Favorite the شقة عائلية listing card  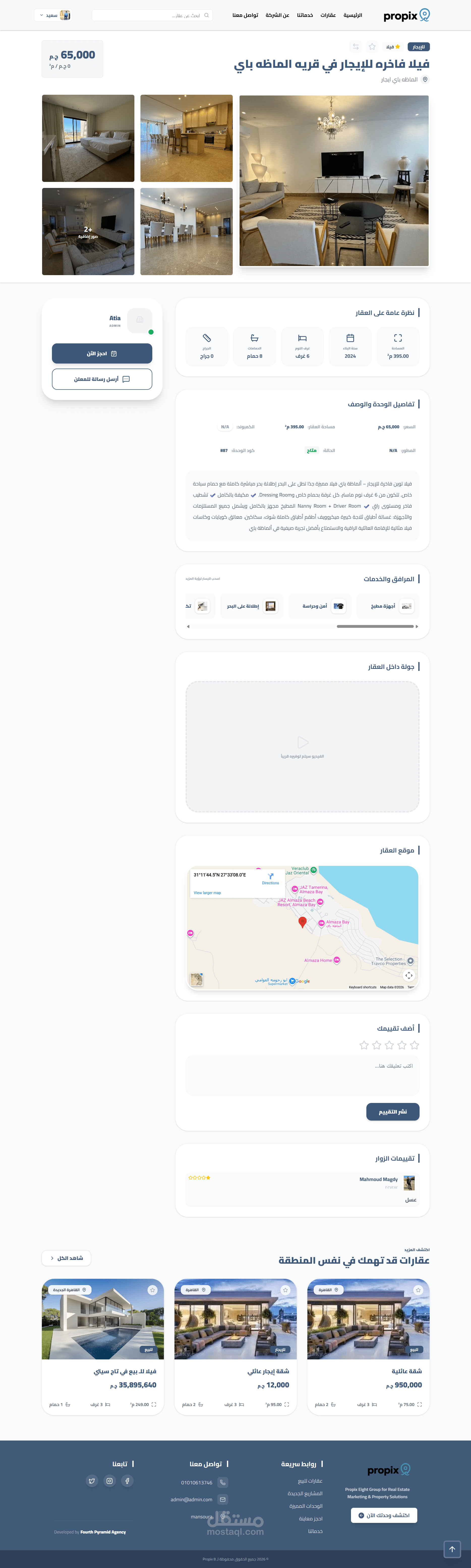418,1290
